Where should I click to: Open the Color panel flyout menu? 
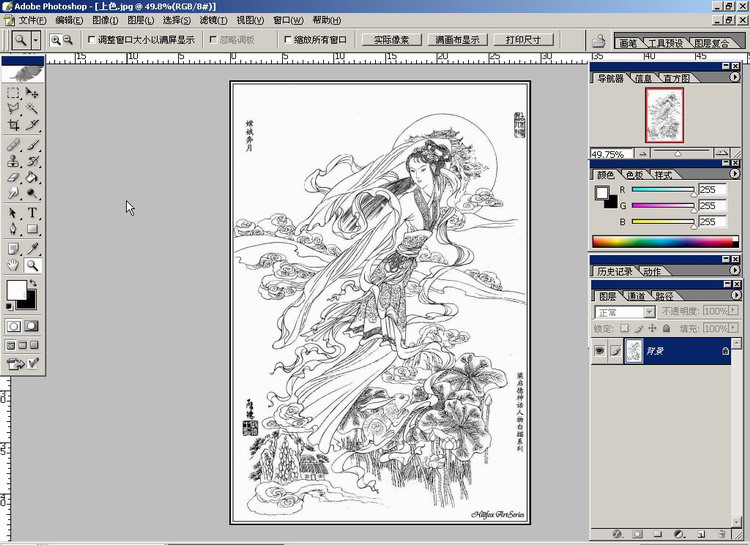735,174
